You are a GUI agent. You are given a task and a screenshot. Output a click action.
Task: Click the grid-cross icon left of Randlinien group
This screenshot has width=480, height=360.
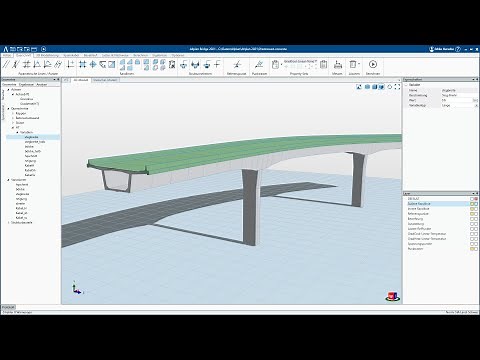82,64
